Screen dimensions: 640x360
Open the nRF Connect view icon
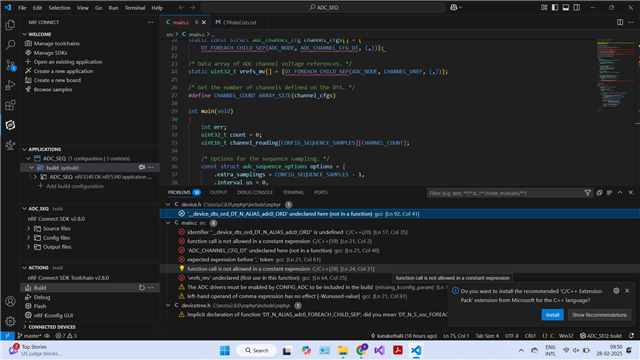(x=10, y=125)
